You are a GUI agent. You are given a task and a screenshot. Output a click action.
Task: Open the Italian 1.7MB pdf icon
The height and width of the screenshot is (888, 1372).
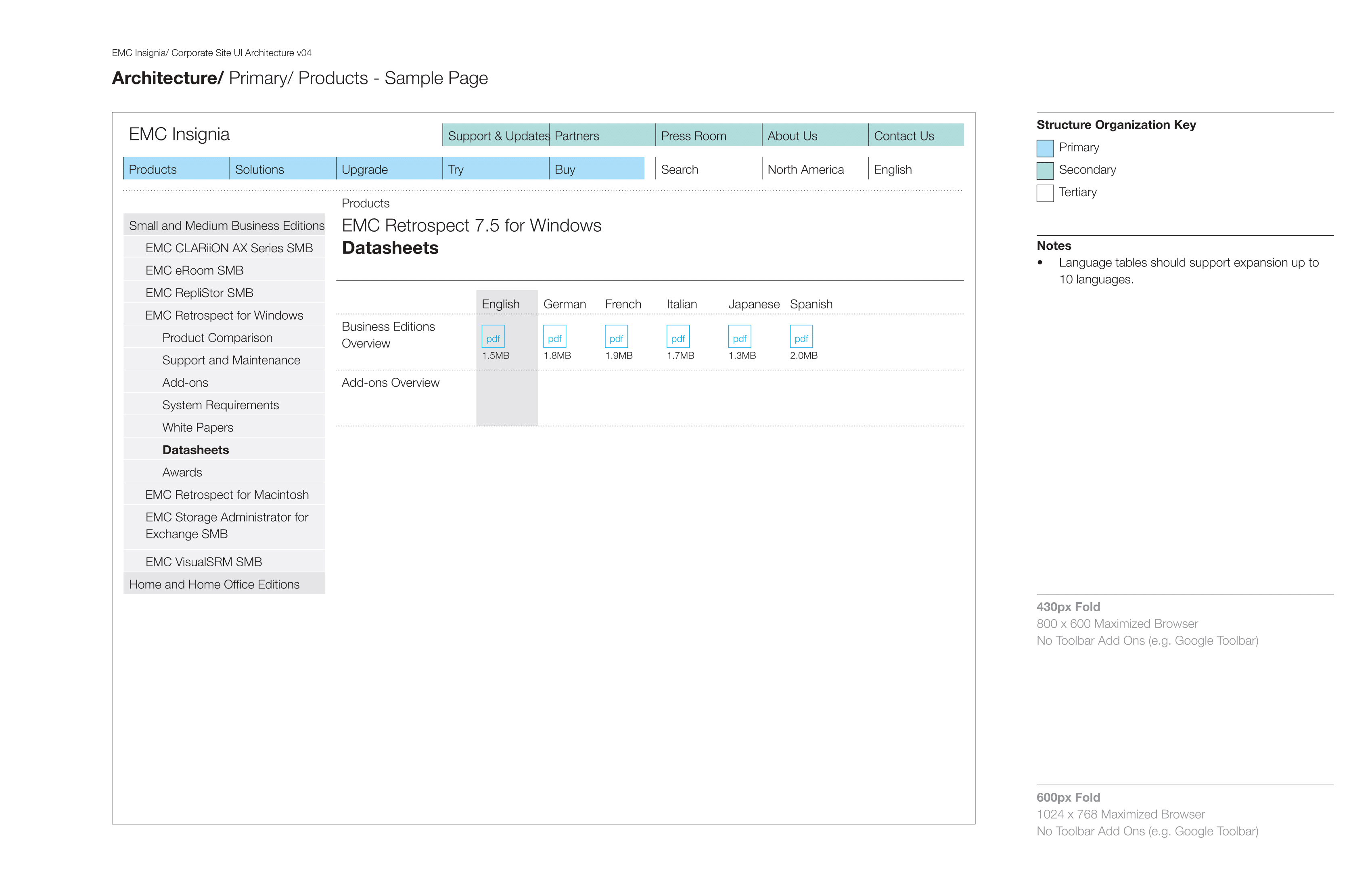(x=678, y=336)
